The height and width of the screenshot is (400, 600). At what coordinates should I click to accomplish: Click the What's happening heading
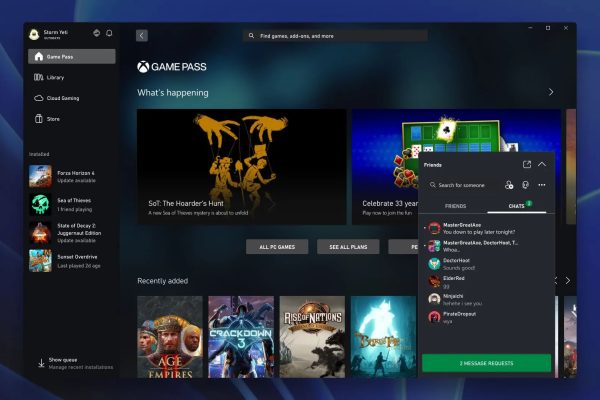point(173,93)
